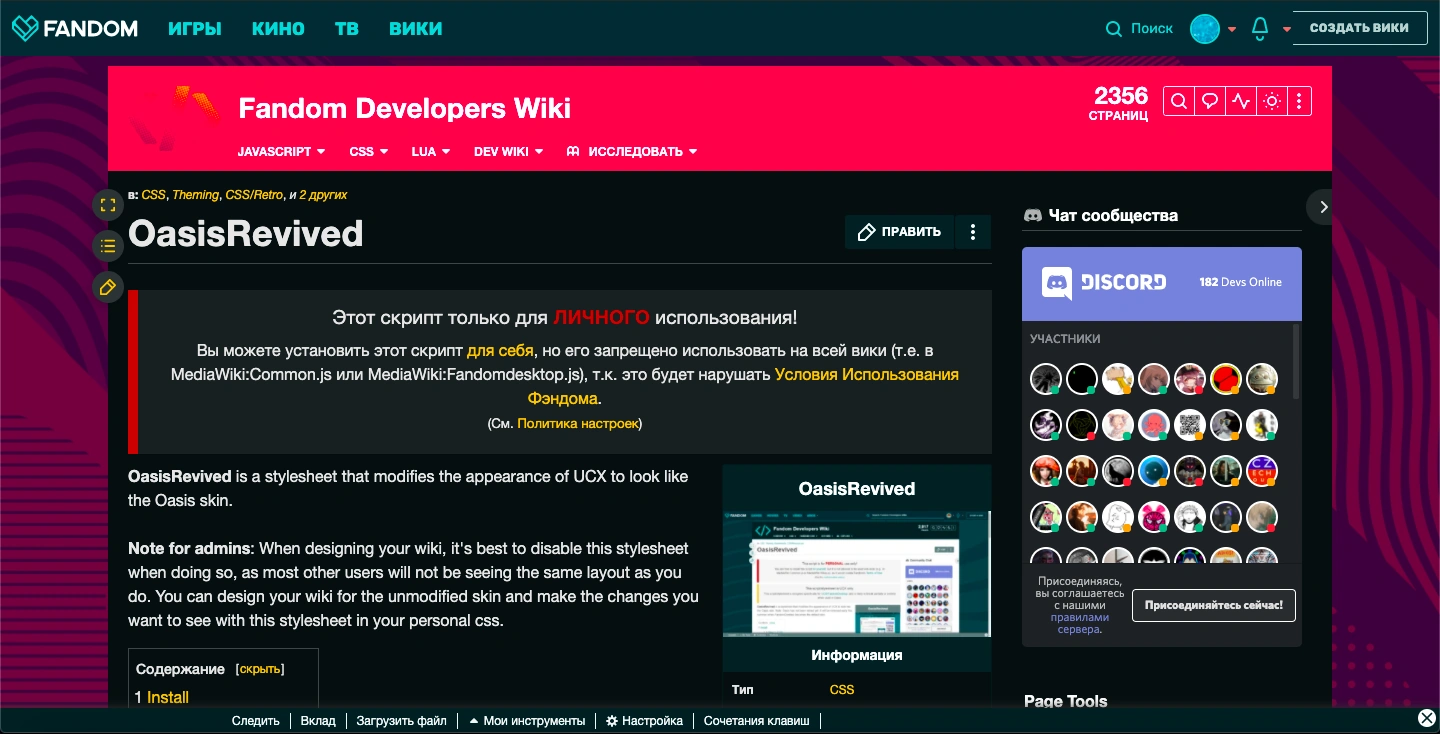Jump to the Install section link
This screenshot has width=1440, height=734.
pyautogui.click(x=168, y=697)
